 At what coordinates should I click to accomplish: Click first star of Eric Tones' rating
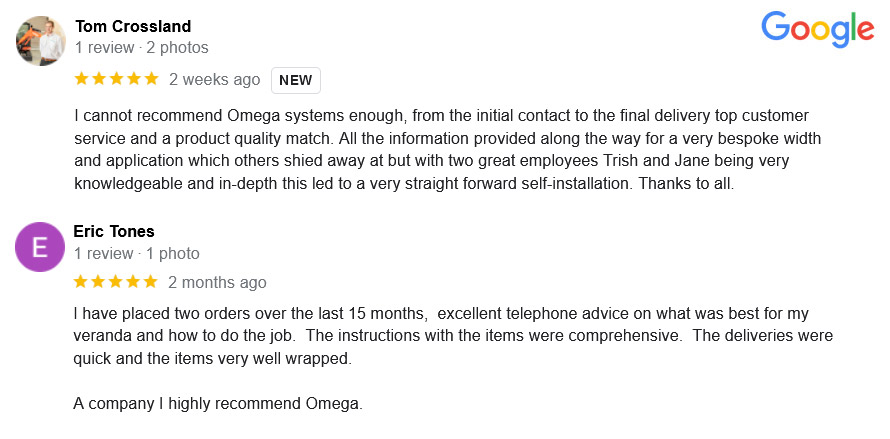click(81, 282)
